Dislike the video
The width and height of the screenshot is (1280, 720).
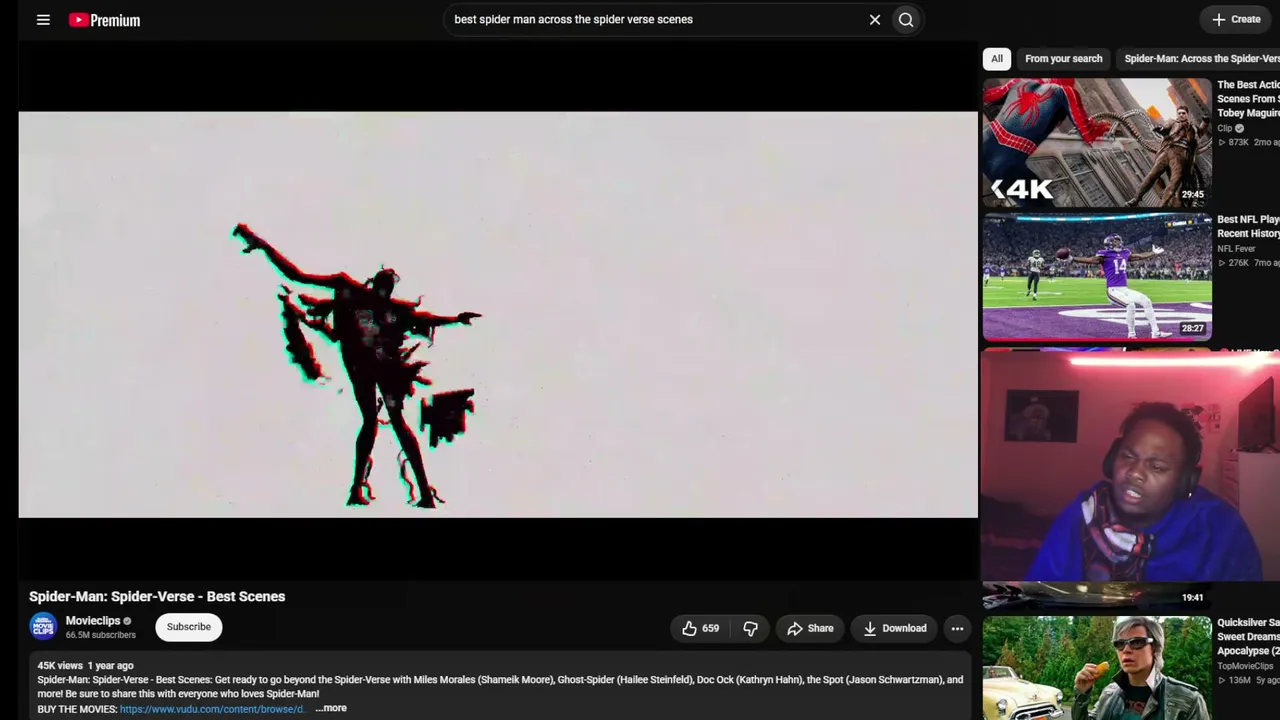click(x=751, y=628)
